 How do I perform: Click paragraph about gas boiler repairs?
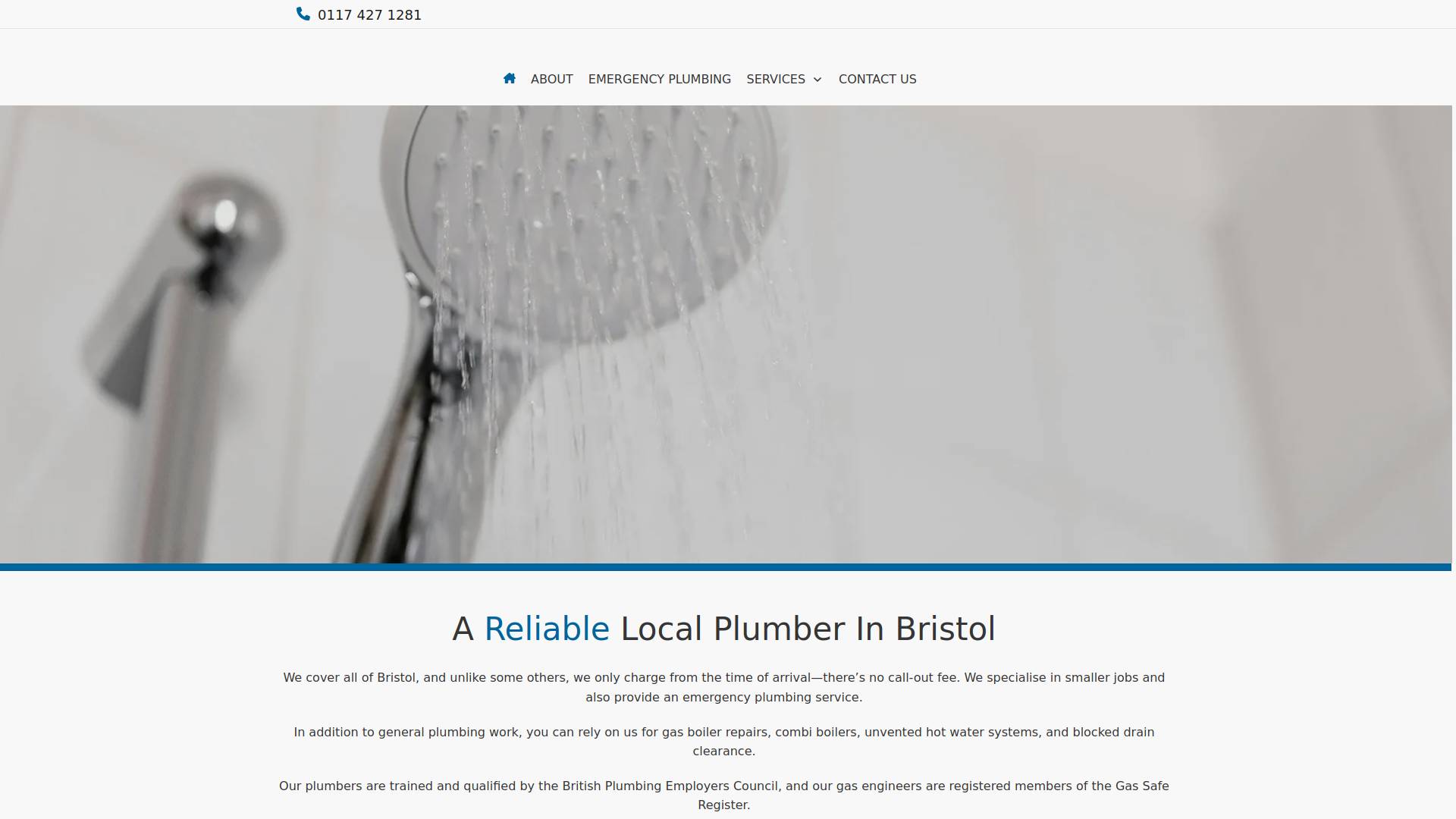[x=723, y=742]
